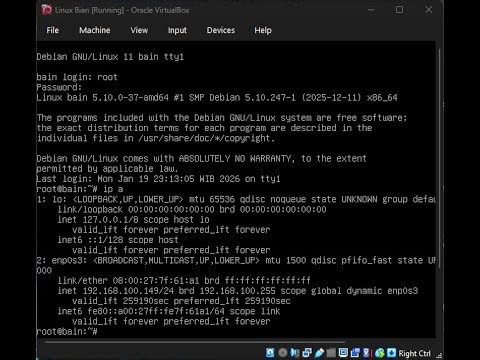Click the '2: enp0s3:' interface line
The width and height of the screenshot is (480, 360).
[x=236, y=260]
